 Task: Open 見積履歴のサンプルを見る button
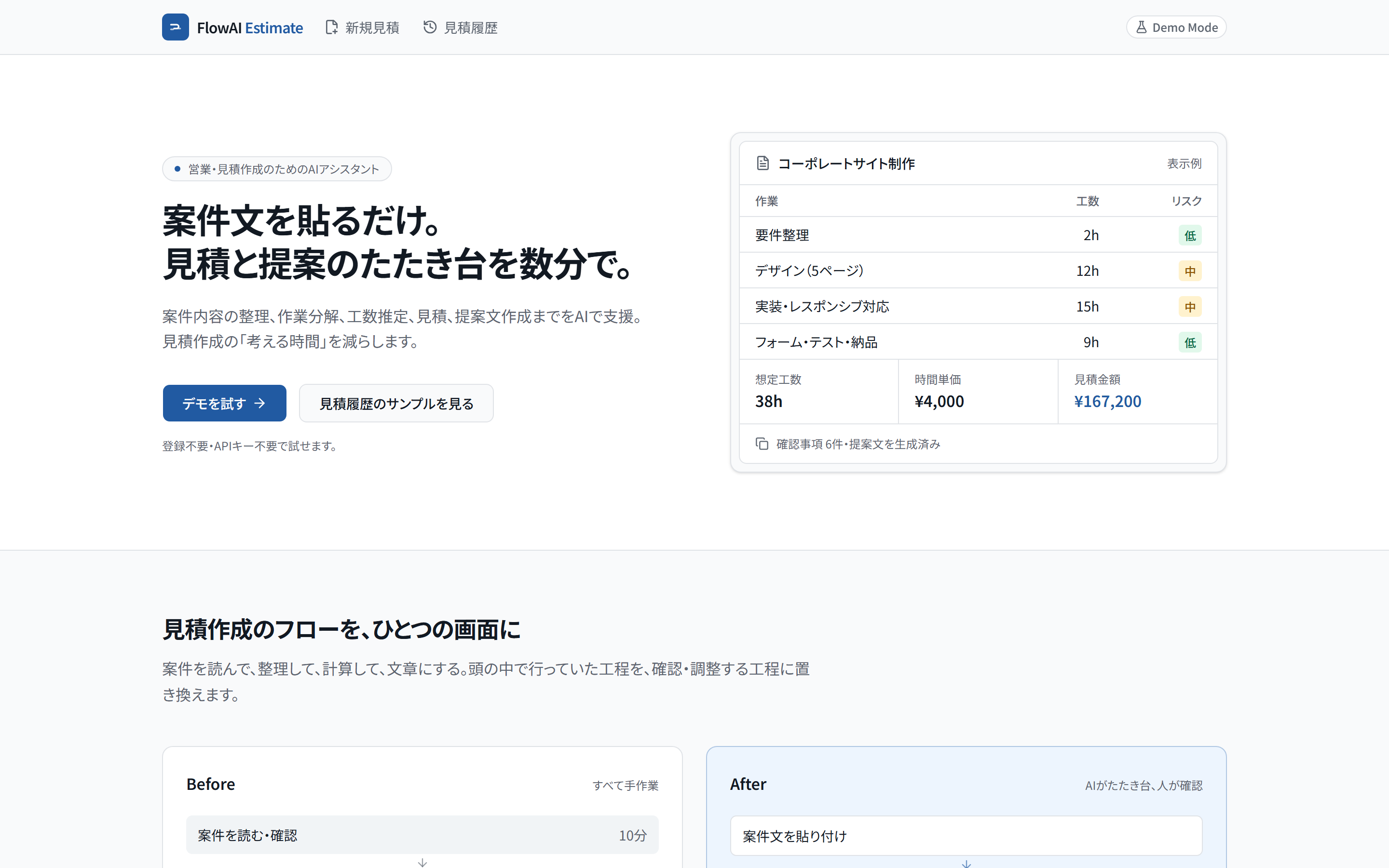396,403
